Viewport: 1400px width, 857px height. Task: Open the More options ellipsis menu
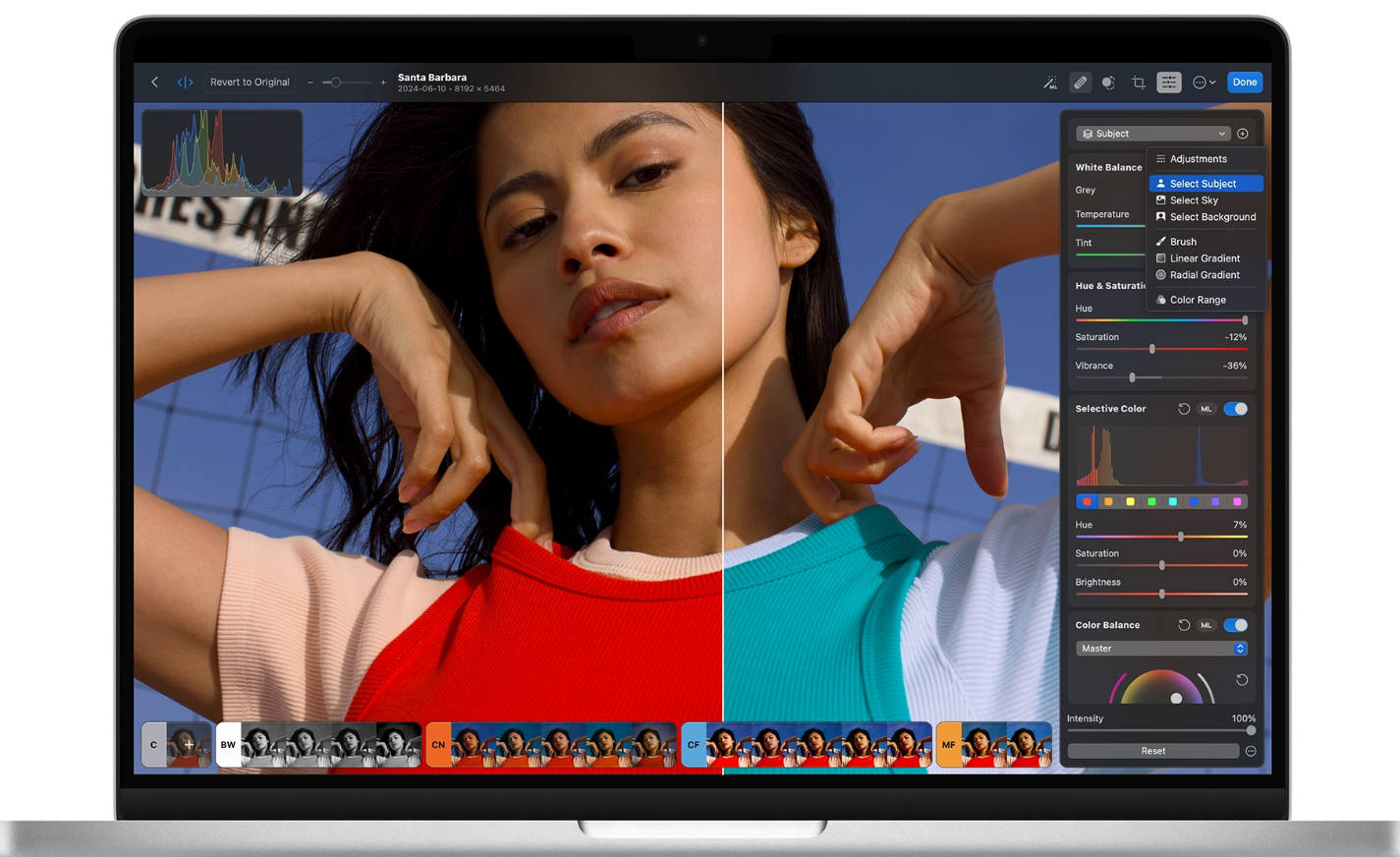1204,83
